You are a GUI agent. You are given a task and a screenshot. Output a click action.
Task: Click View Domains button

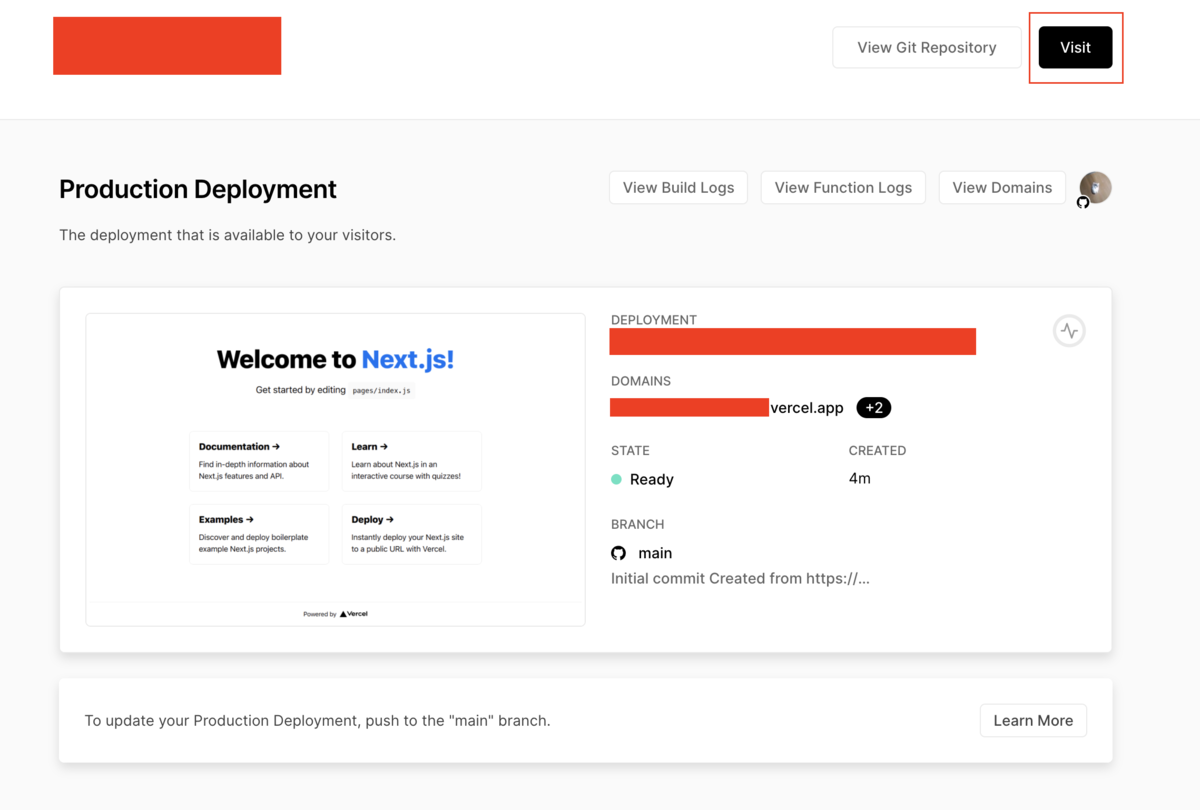tap(1002, 187)
